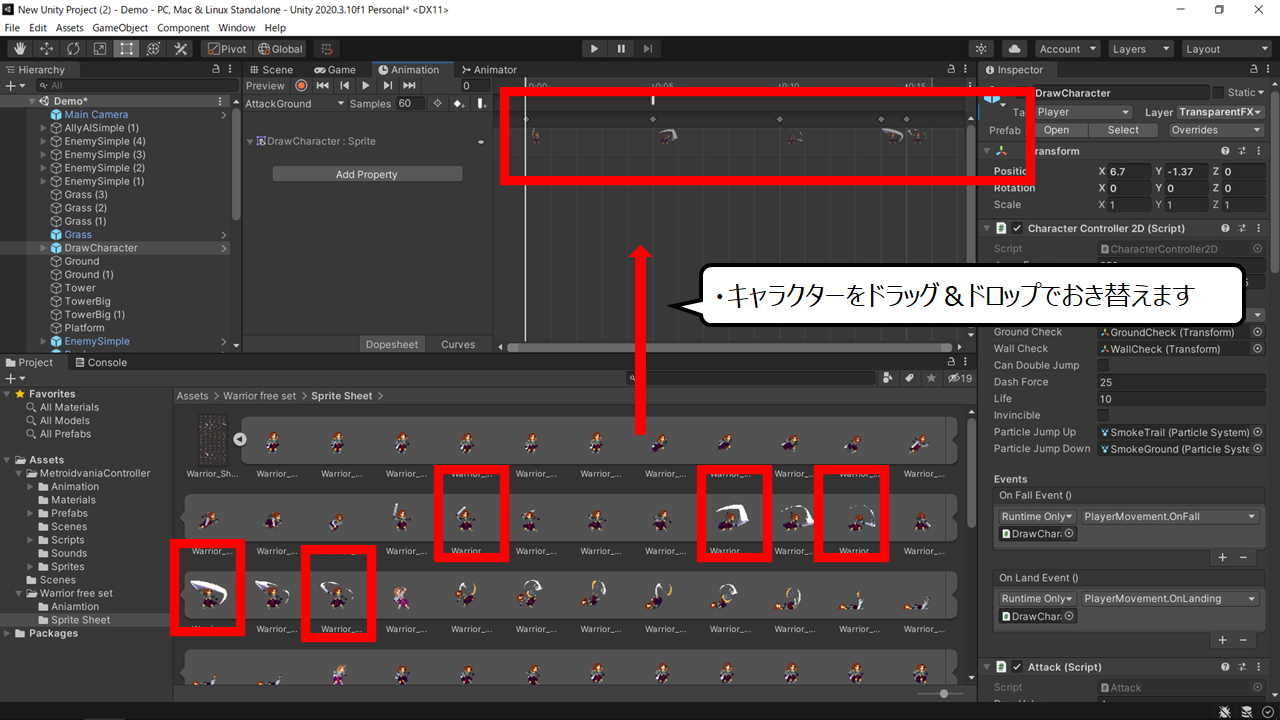Enable animation record button

pos(301,86)
